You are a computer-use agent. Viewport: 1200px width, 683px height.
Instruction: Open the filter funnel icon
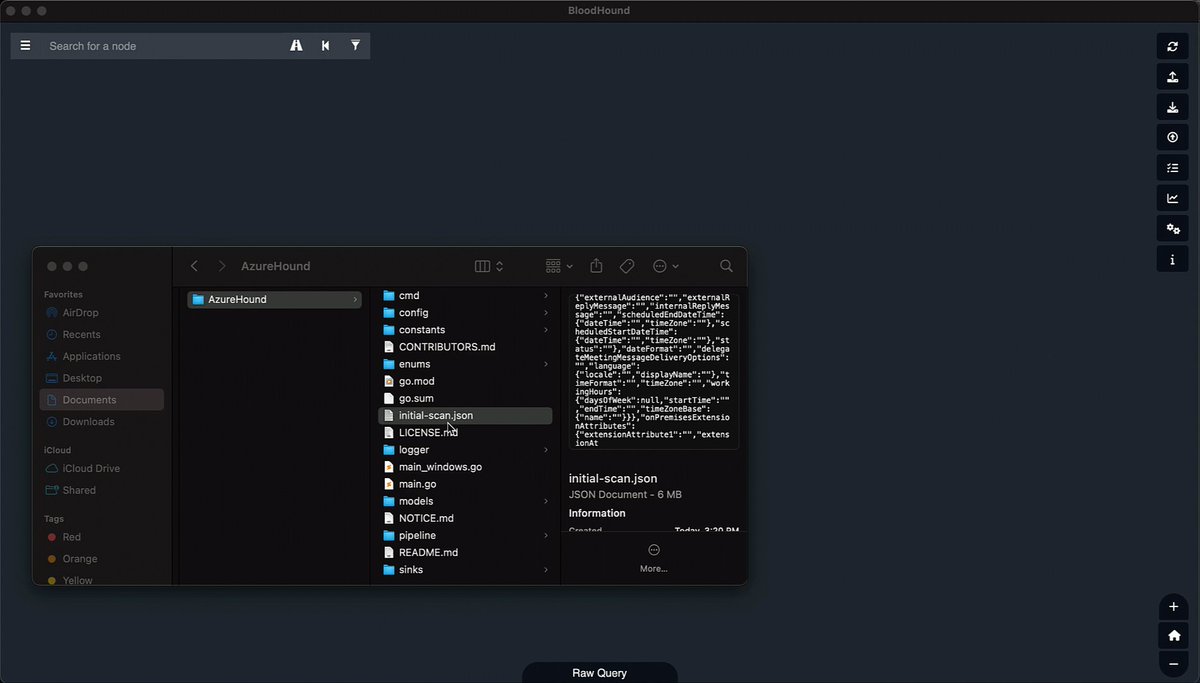[x=355, y=45]
